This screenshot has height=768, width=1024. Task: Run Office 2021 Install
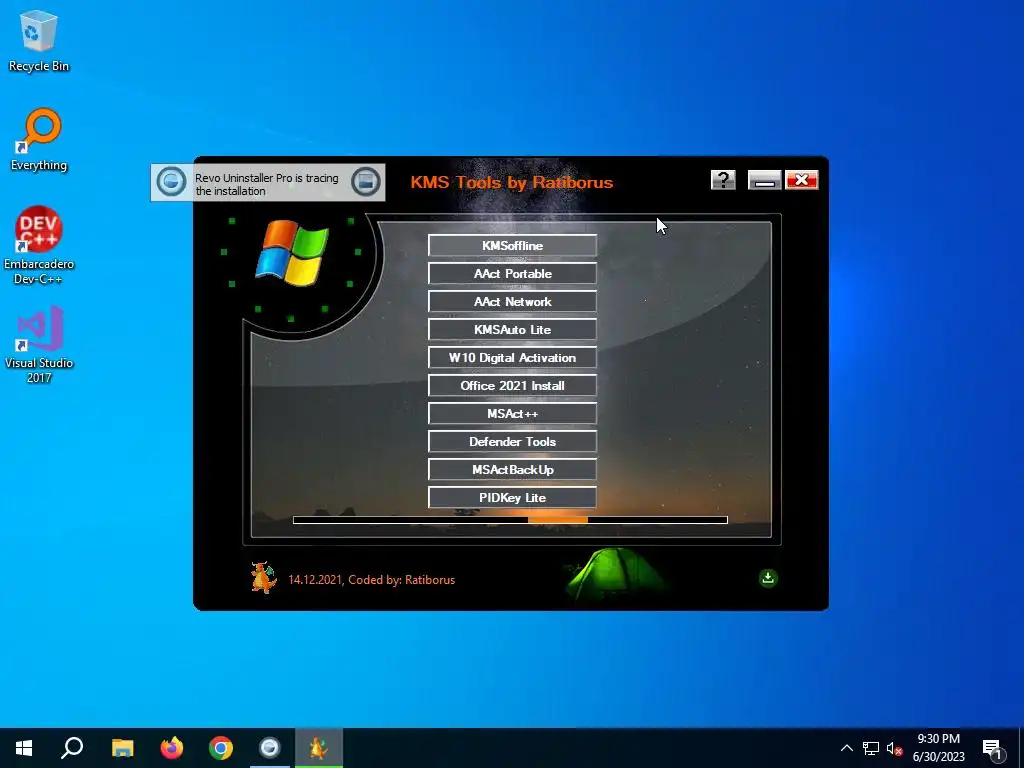point(513,386)
